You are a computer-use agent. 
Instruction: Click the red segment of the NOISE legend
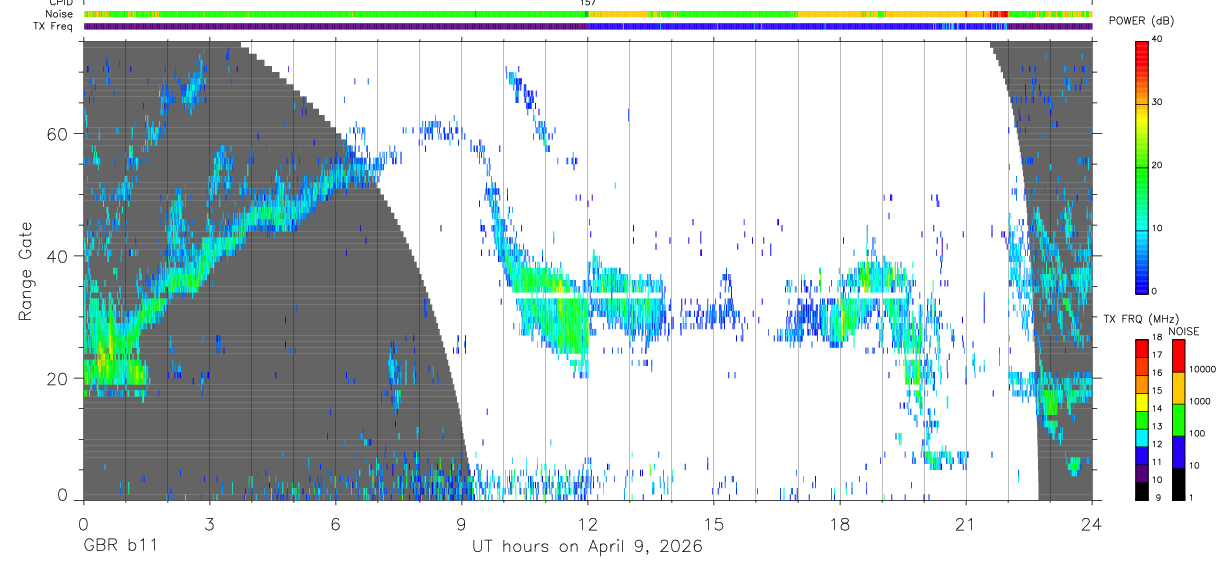click(x=1178, y=355)
